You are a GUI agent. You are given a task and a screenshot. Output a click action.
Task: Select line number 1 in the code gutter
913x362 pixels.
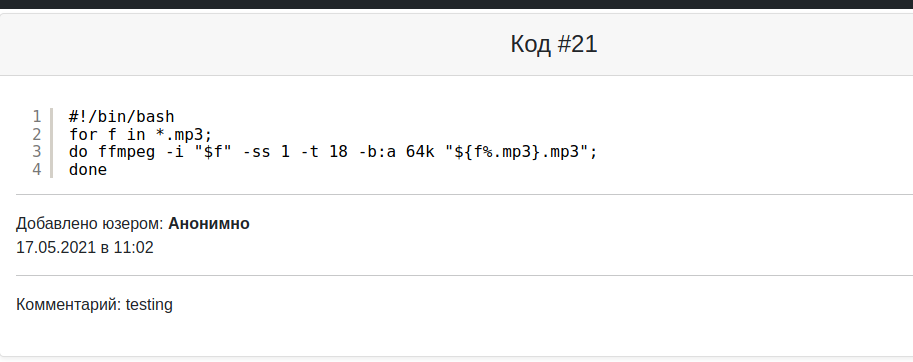37,116
